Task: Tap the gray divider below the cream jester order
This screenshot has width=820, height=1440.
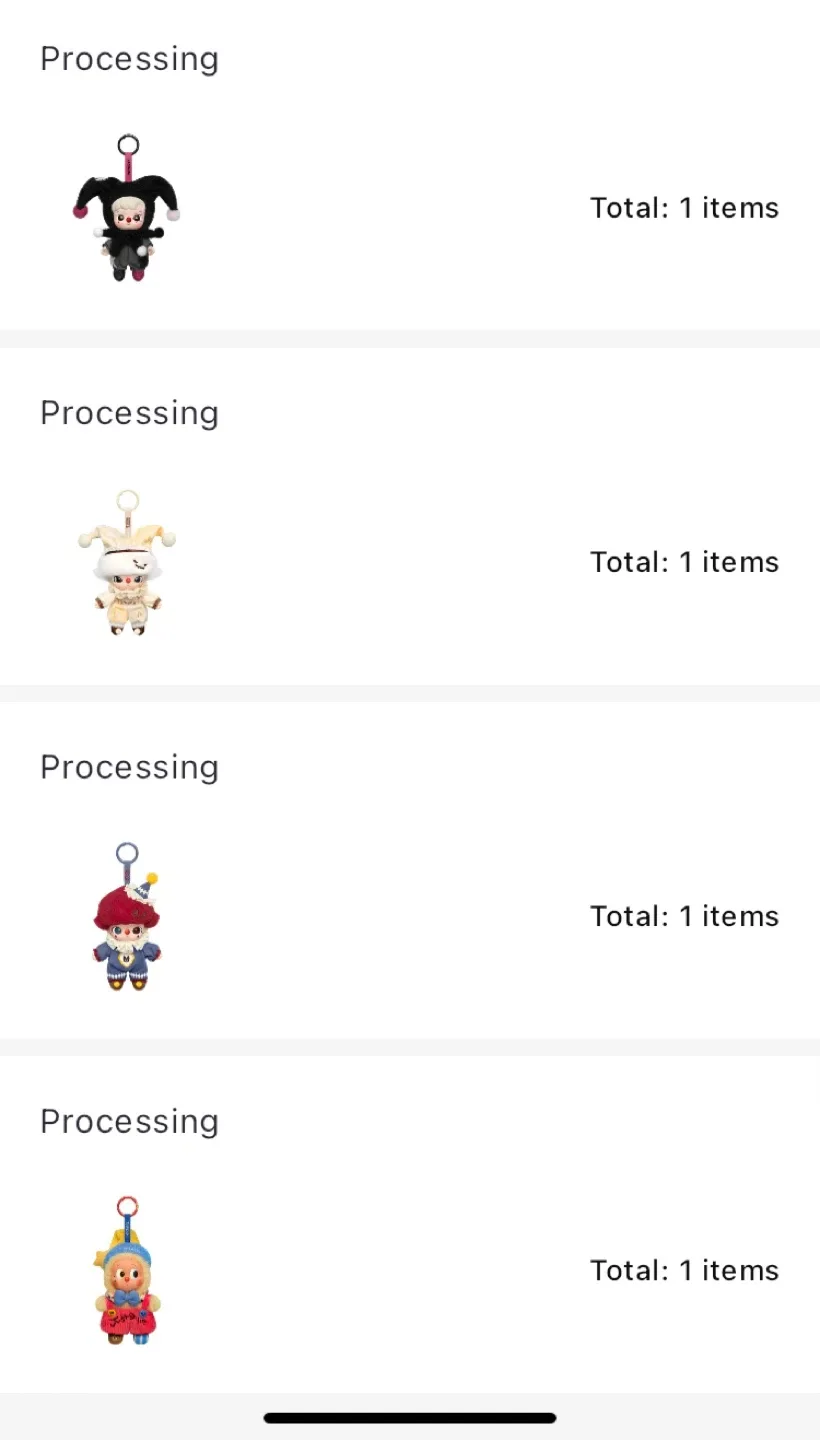Action: (x=410, y=693)
